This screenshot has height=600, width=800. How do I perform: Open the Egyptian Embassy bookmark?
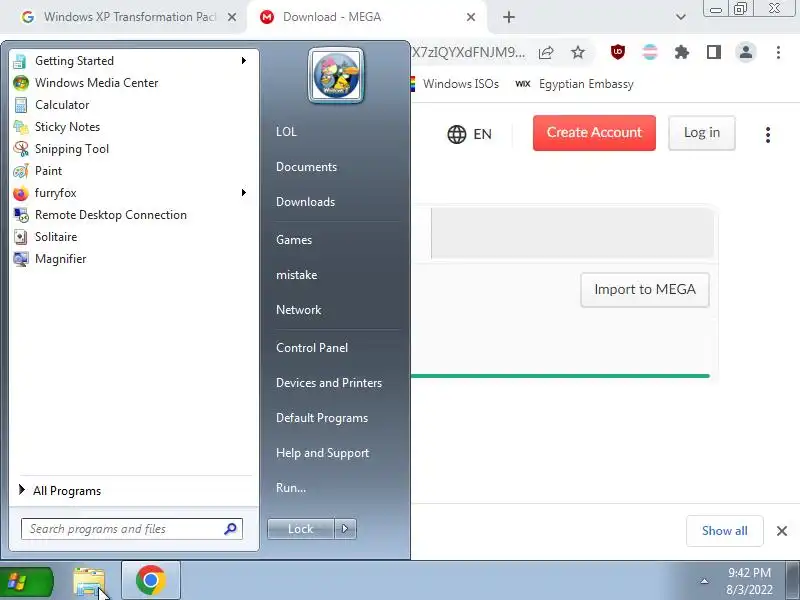point(574,84)
